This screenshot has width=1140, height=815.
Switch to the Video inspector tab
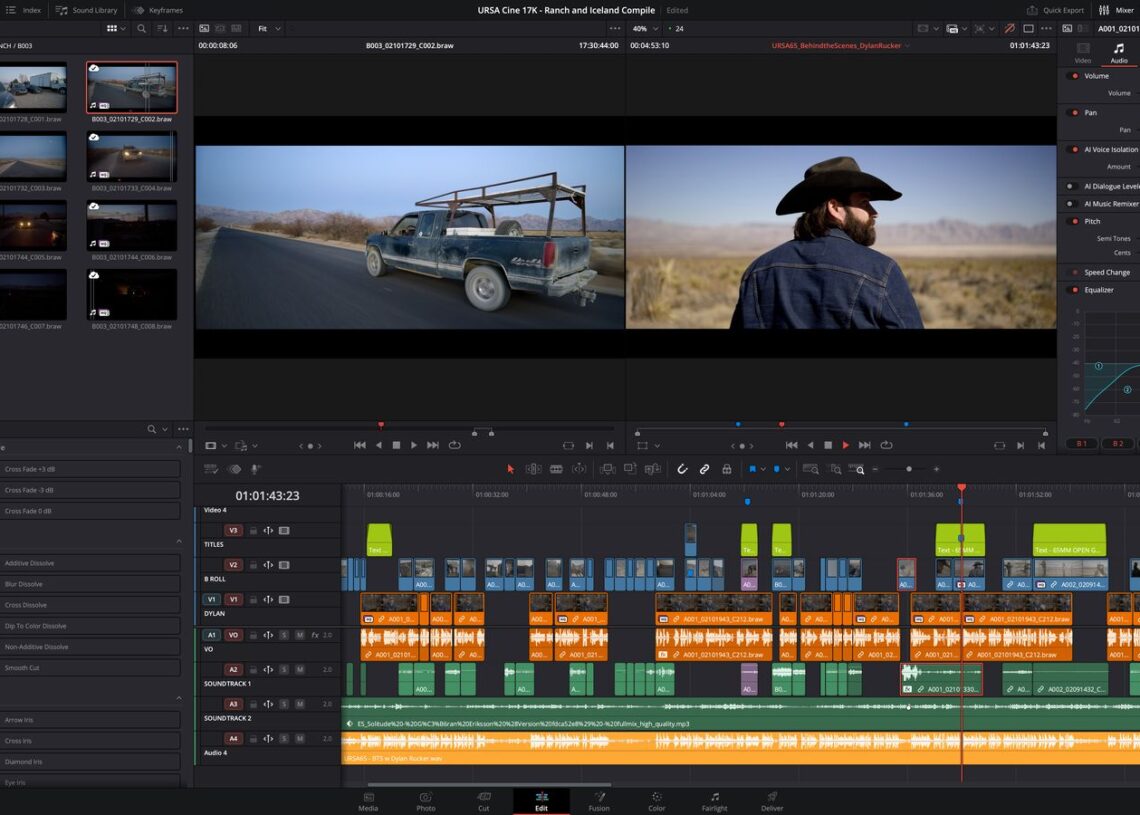click(1083, 53)
